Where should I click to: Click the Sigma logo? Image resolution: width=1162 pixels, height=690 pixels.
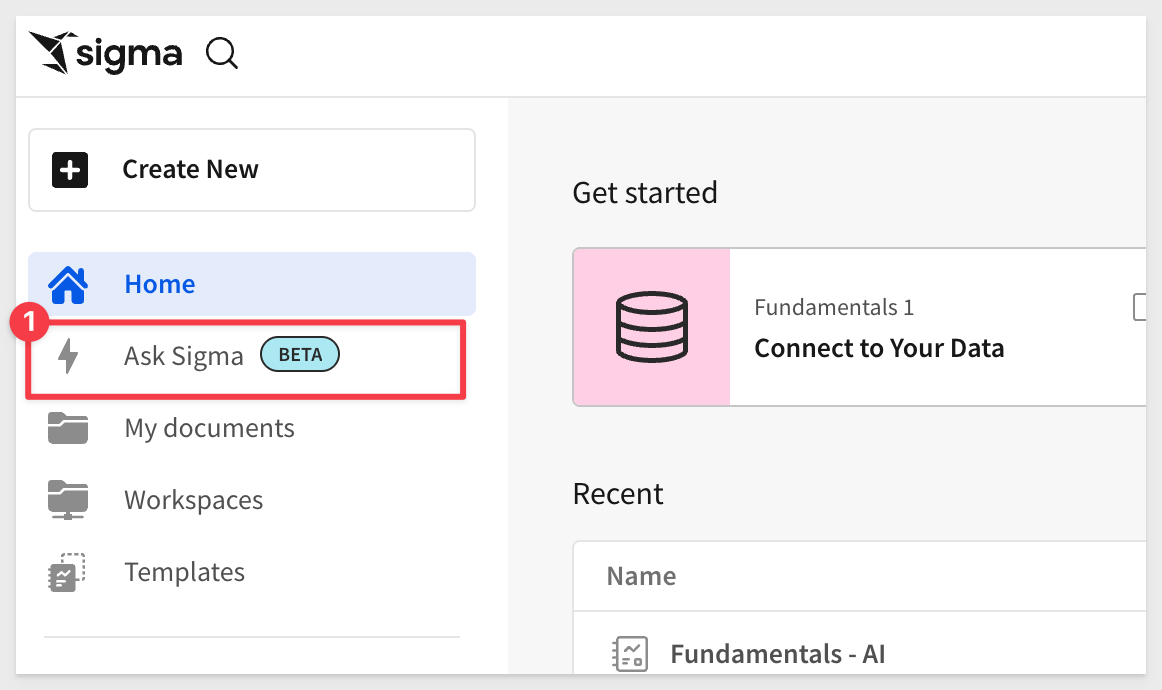106,53
